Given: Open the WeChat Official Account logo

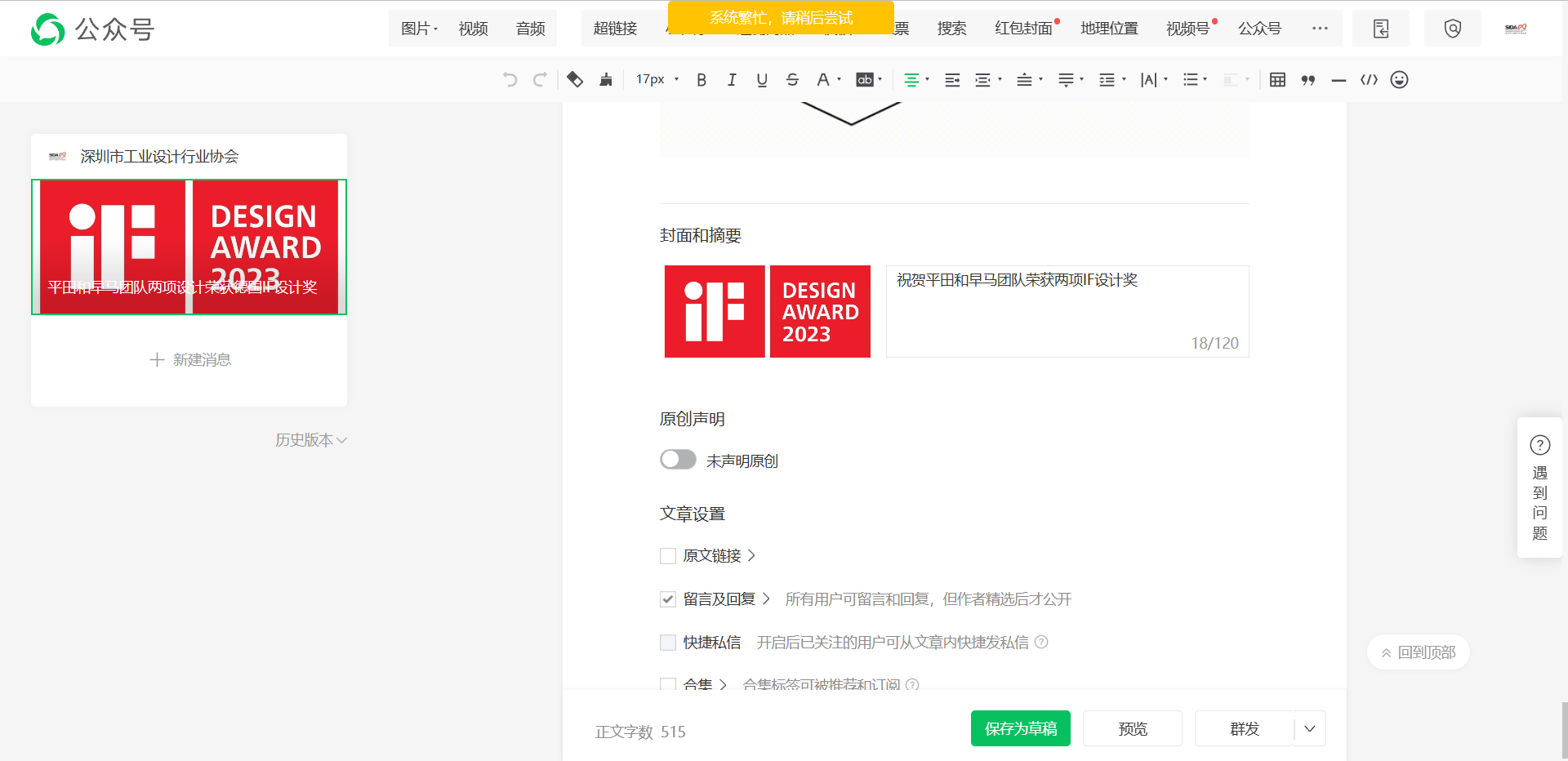Looking at the screenshot, I should (92, 29).
